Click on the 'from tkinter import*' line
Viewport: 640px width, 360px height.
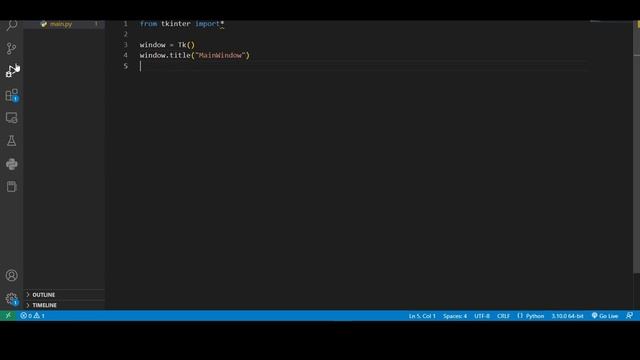click(x=182, y=24)
